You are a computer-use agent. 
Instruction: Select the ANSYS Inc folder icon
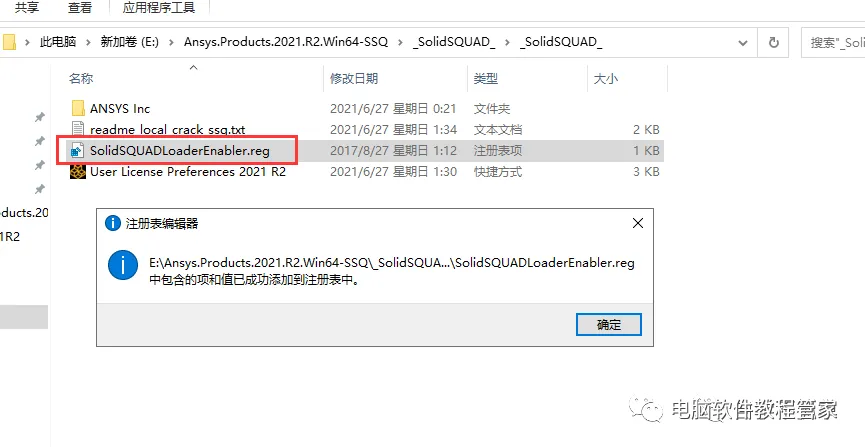[x=78, y=108]
